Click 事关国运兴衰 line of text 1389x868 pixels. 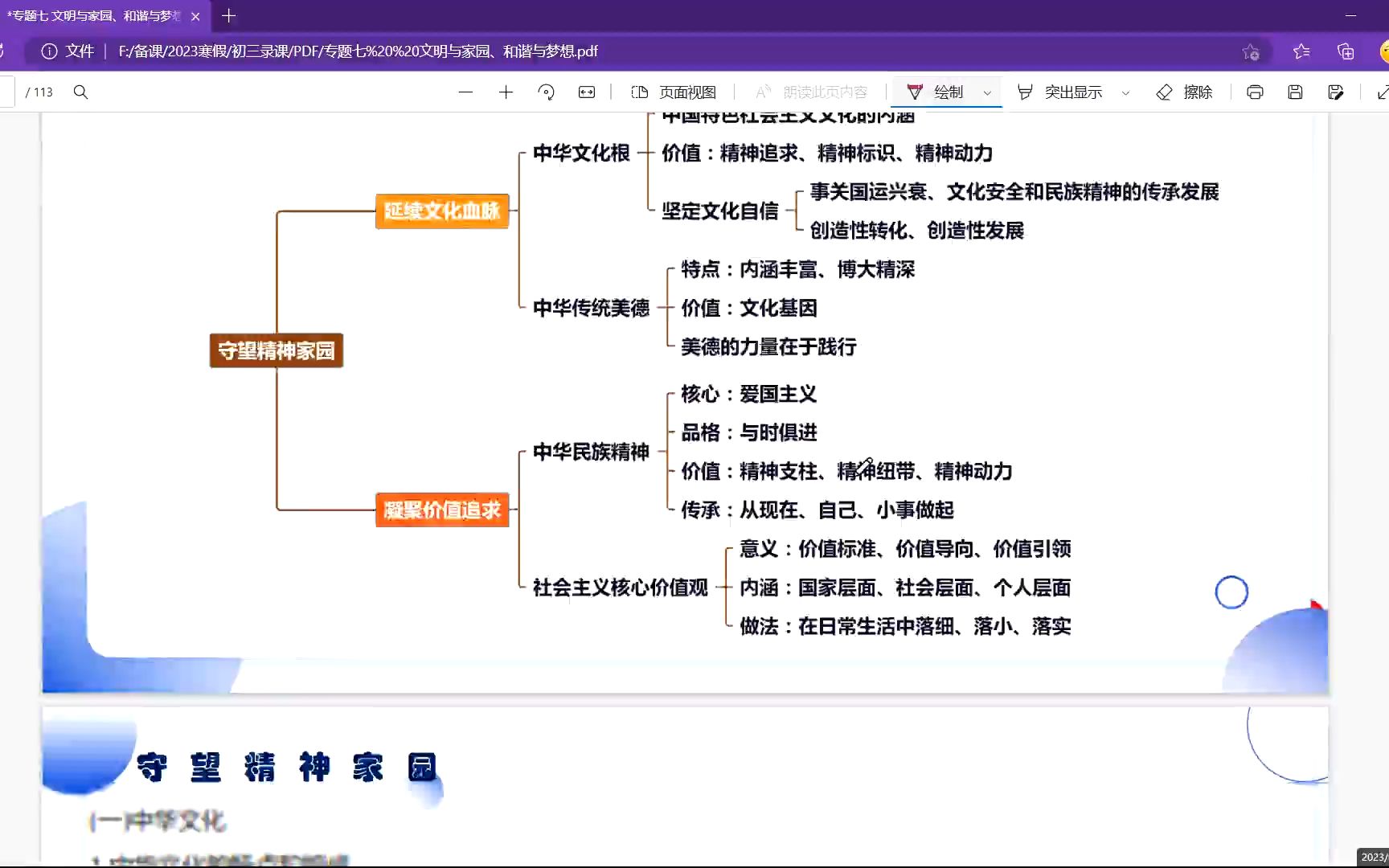coord(1014,191)
